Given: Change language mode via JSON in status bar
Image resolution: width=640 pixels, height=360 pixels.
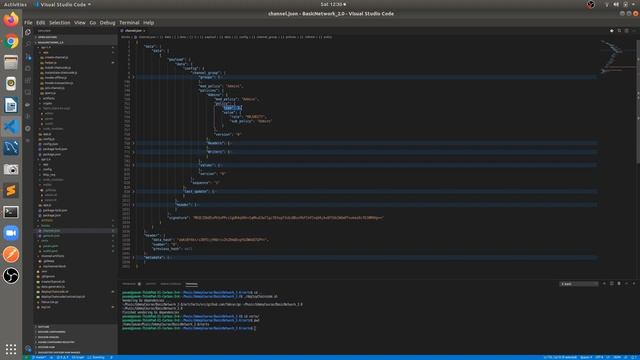Looking at the screenshot, I should click(x=617, y=358).
